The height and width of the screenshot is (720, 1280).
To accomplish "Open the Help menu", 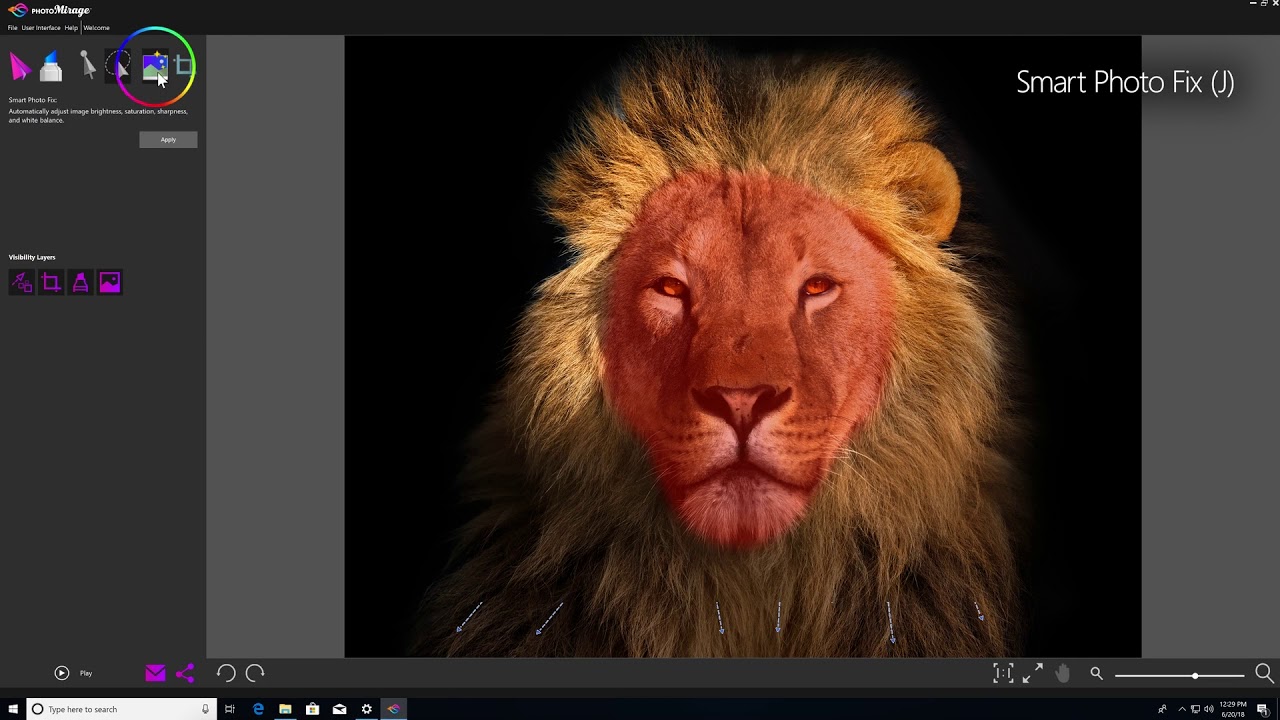I will pyautogui.click(x=71, y=28).
